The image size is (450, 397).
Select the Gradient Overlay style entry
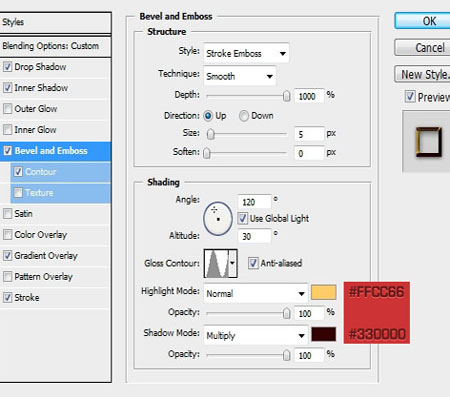(46, 256)
